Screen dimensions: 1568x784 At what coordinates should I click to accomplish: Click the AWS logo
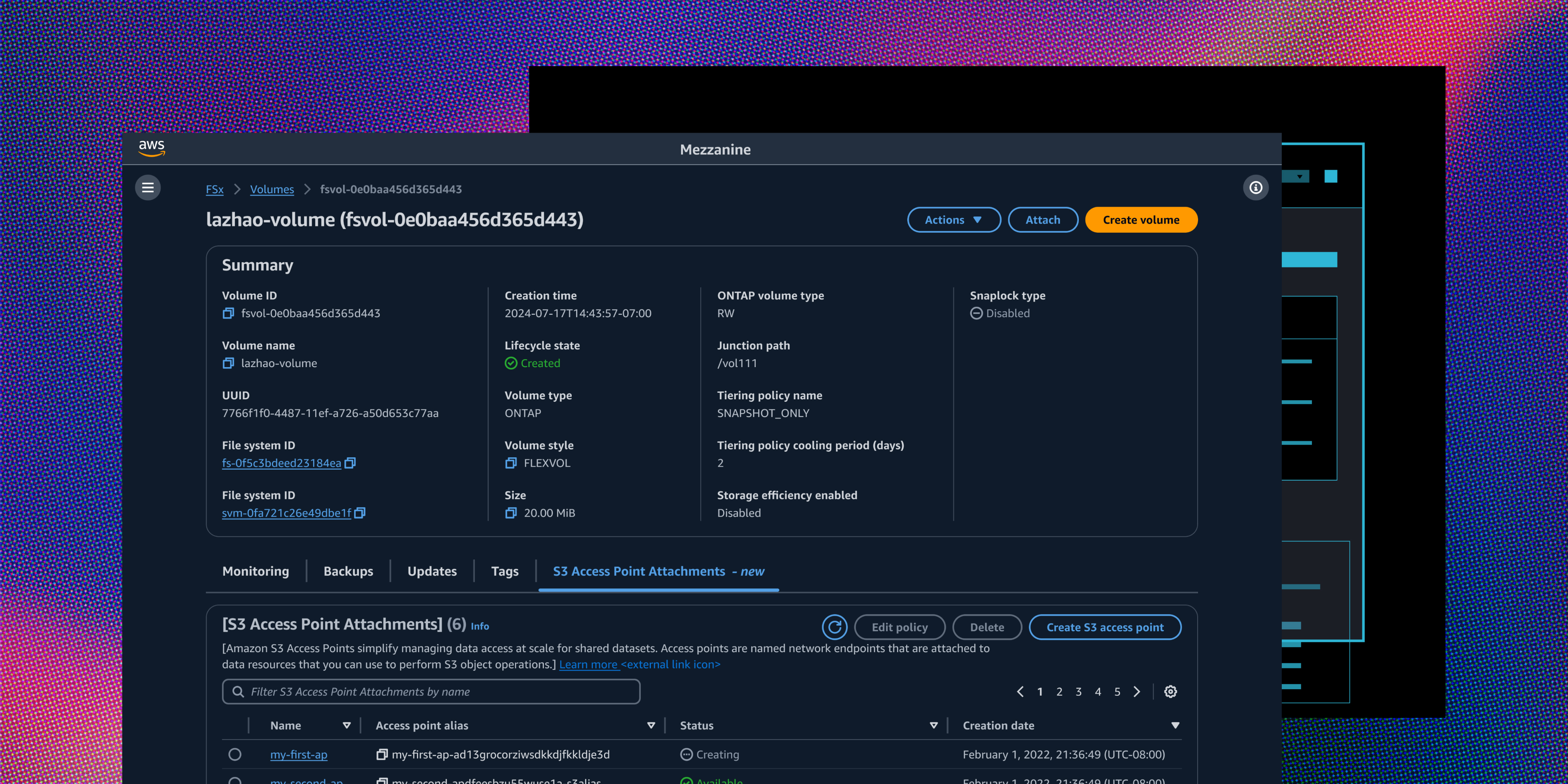pos(151,149)
